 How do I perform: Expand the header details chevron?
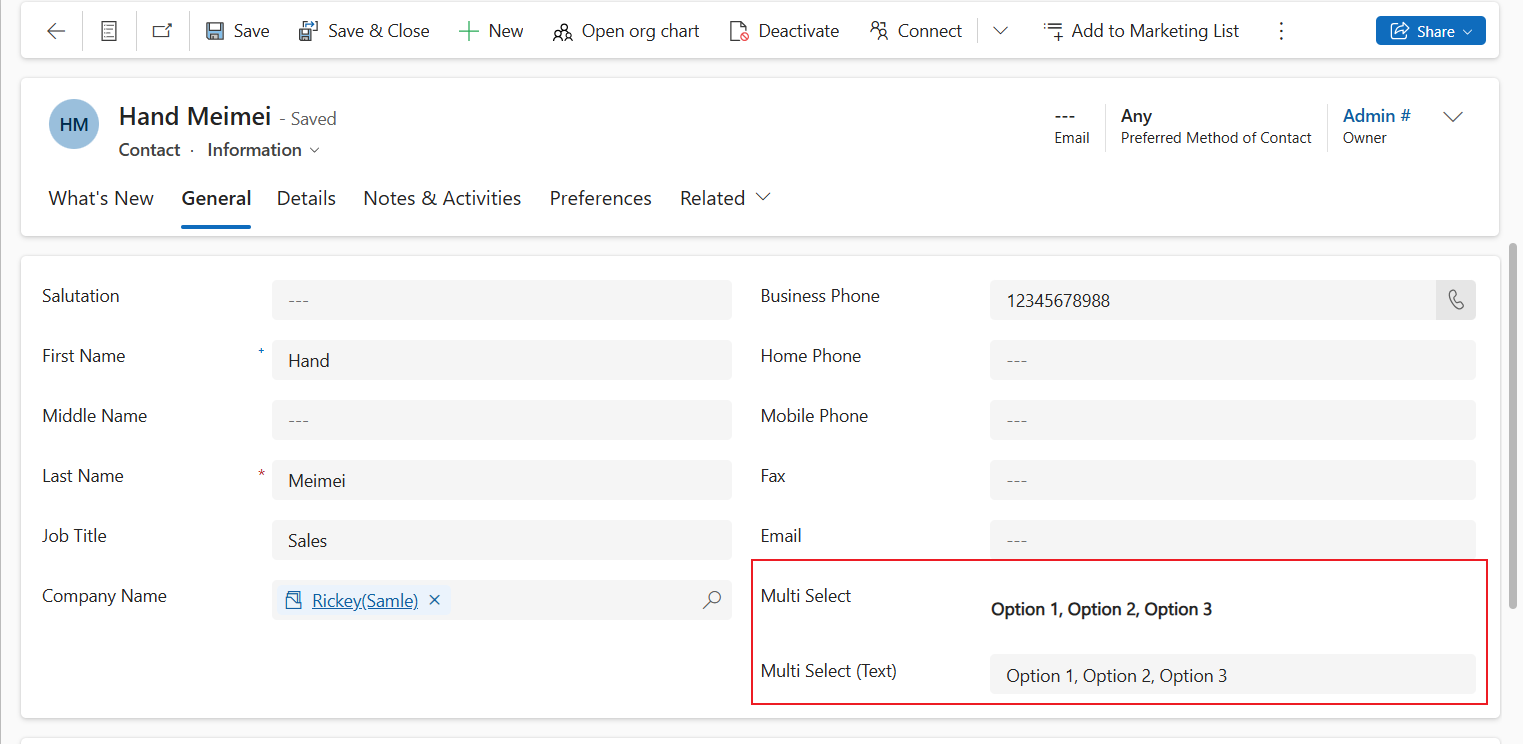(1453, 117)
